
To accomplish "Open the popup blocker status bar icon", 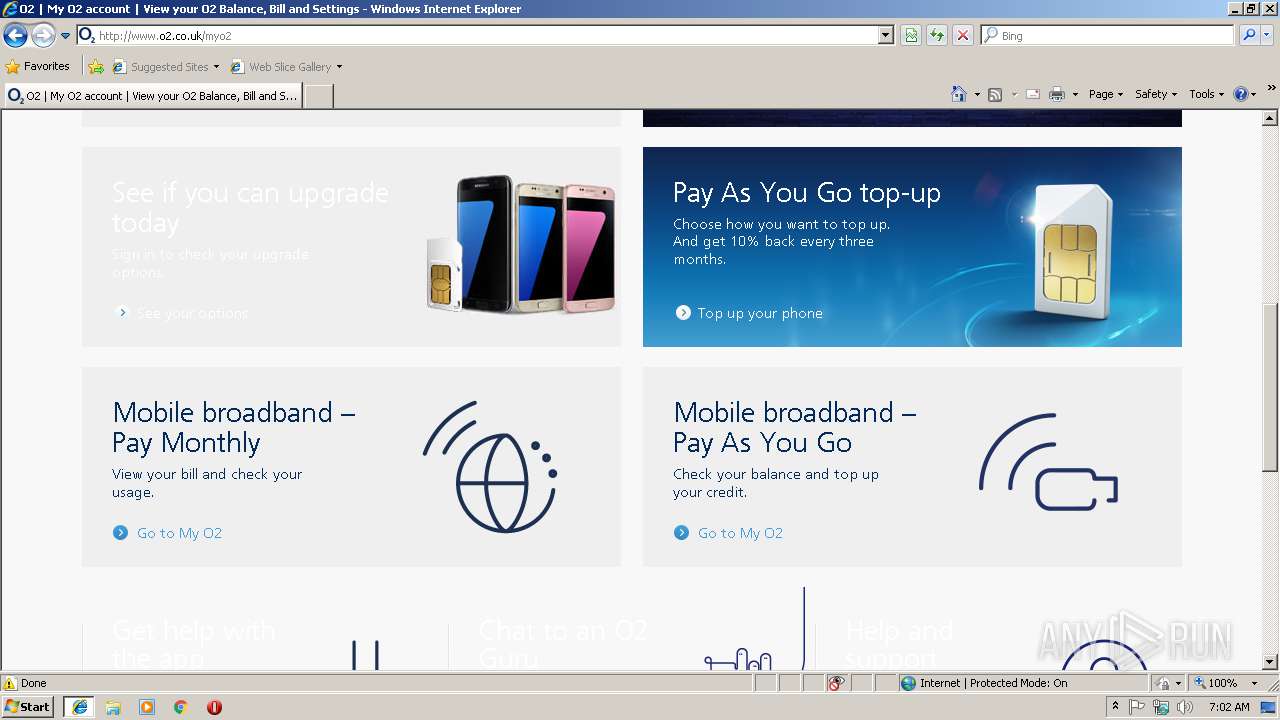I will (x=836, y=683).
